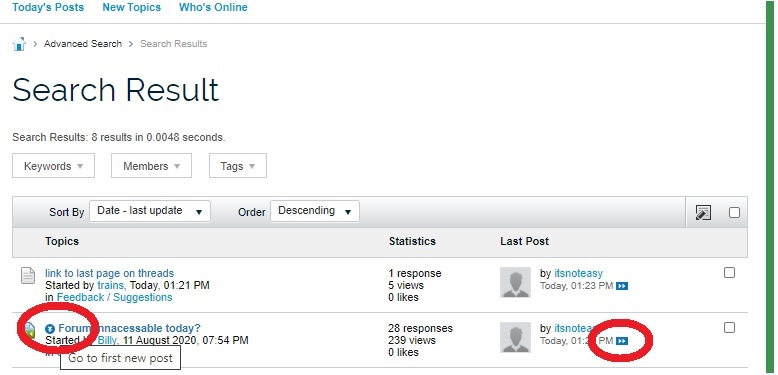Click the 'Statistics' column header
Screen dimensions: 778x375
pos(412,241)
